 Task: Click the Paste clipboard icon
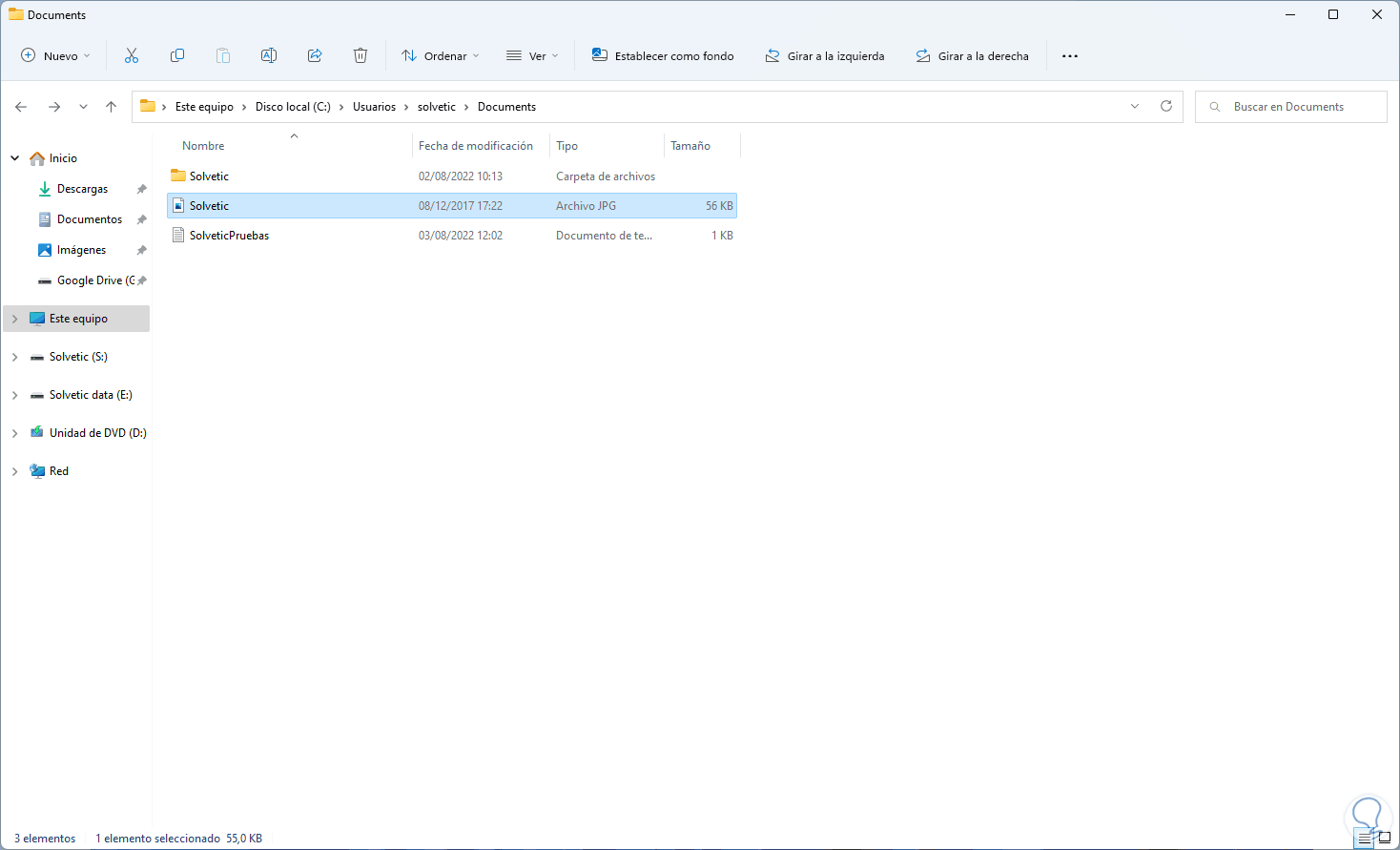[223, 56]
